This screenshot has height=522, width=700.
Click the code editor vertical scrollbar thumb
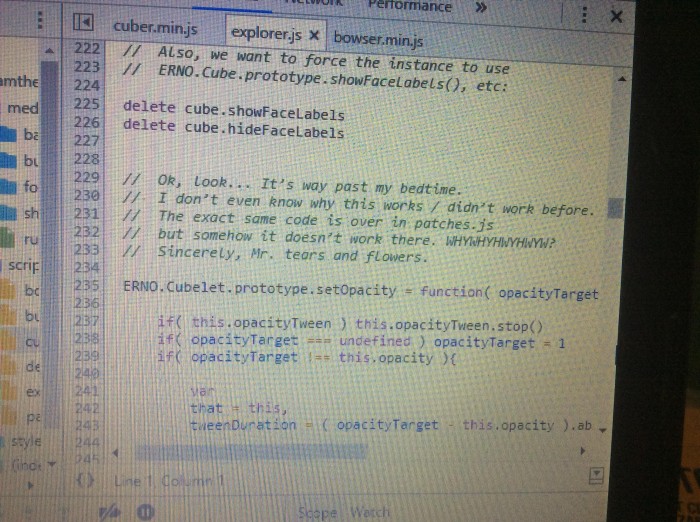[x=615, y=208]
